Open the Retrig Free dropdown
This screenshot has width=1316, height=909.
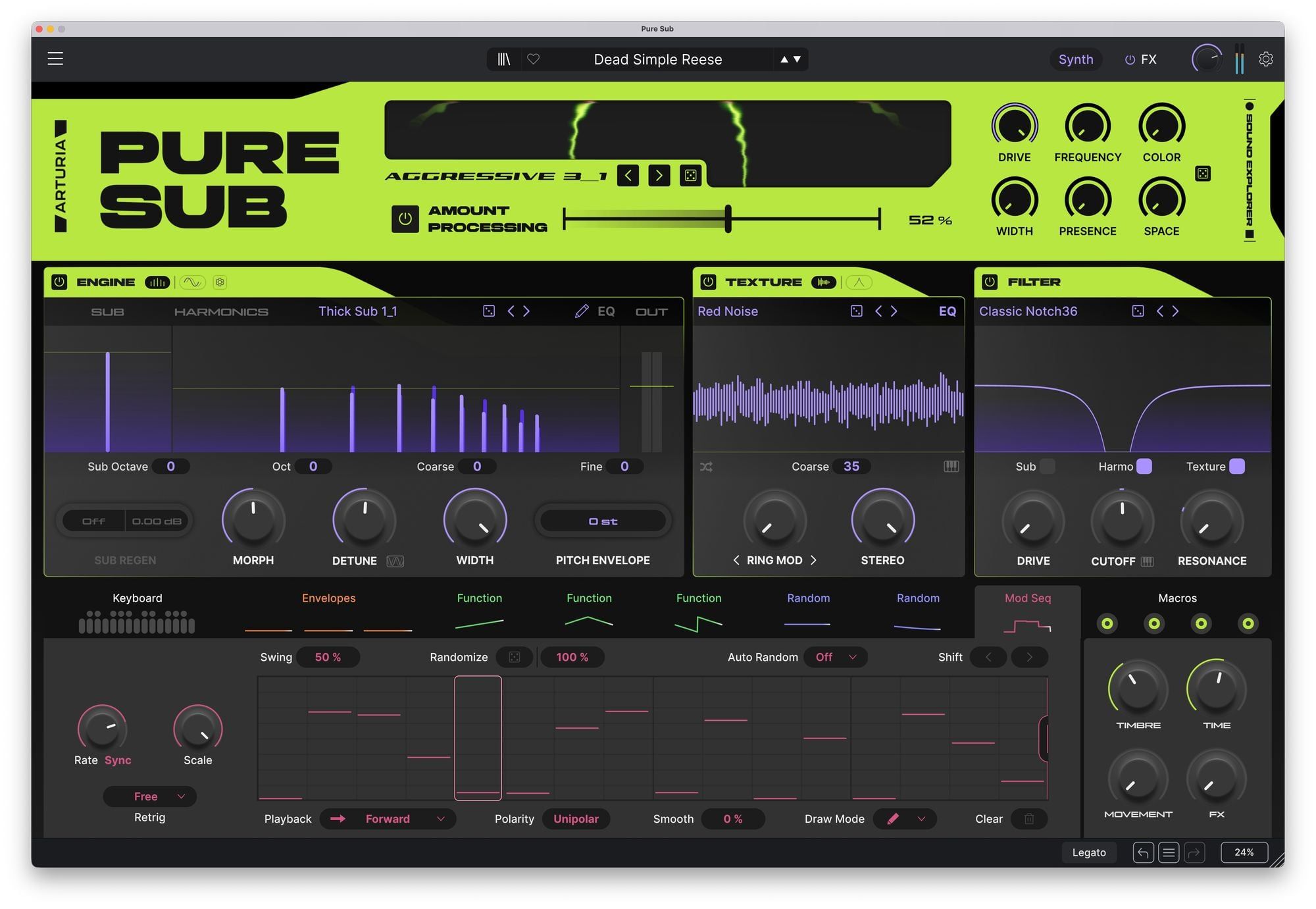(x=149, y=796)
